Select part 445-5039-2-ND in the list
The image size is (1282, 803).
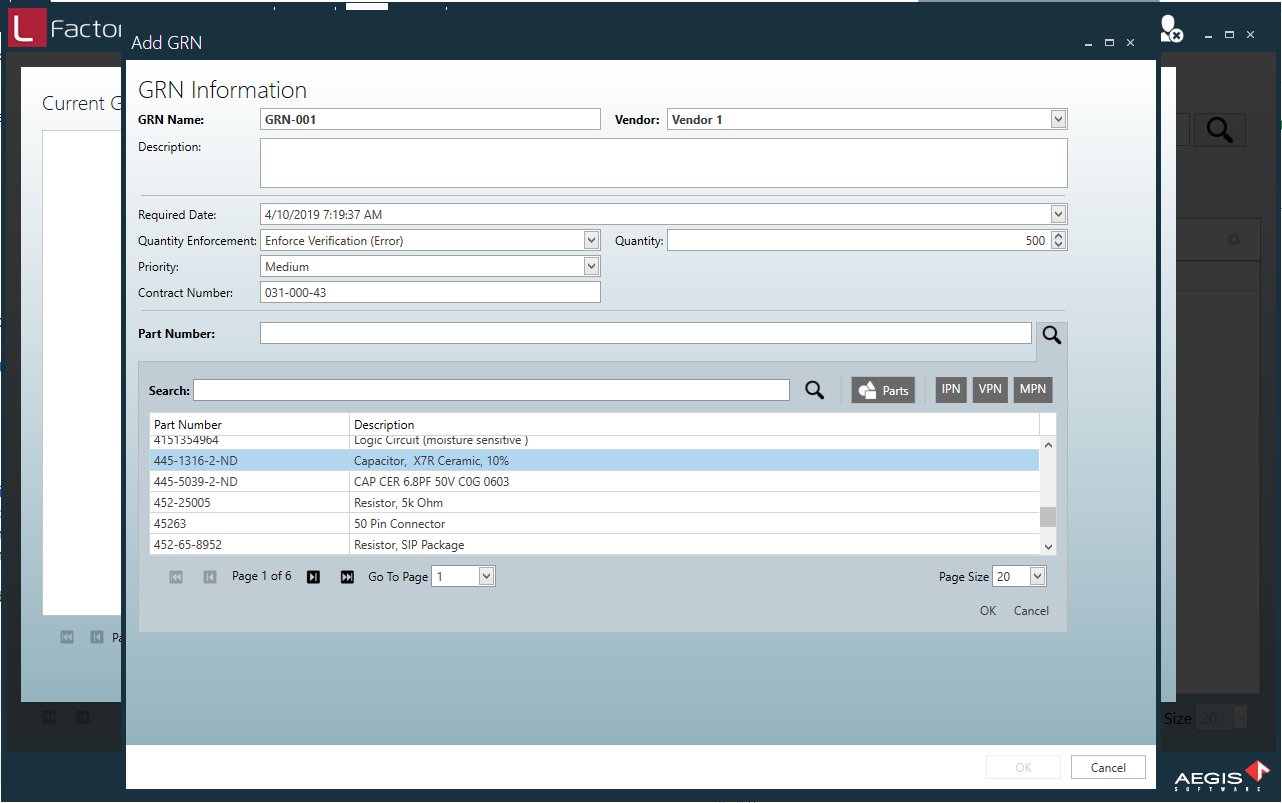[400, 481]
